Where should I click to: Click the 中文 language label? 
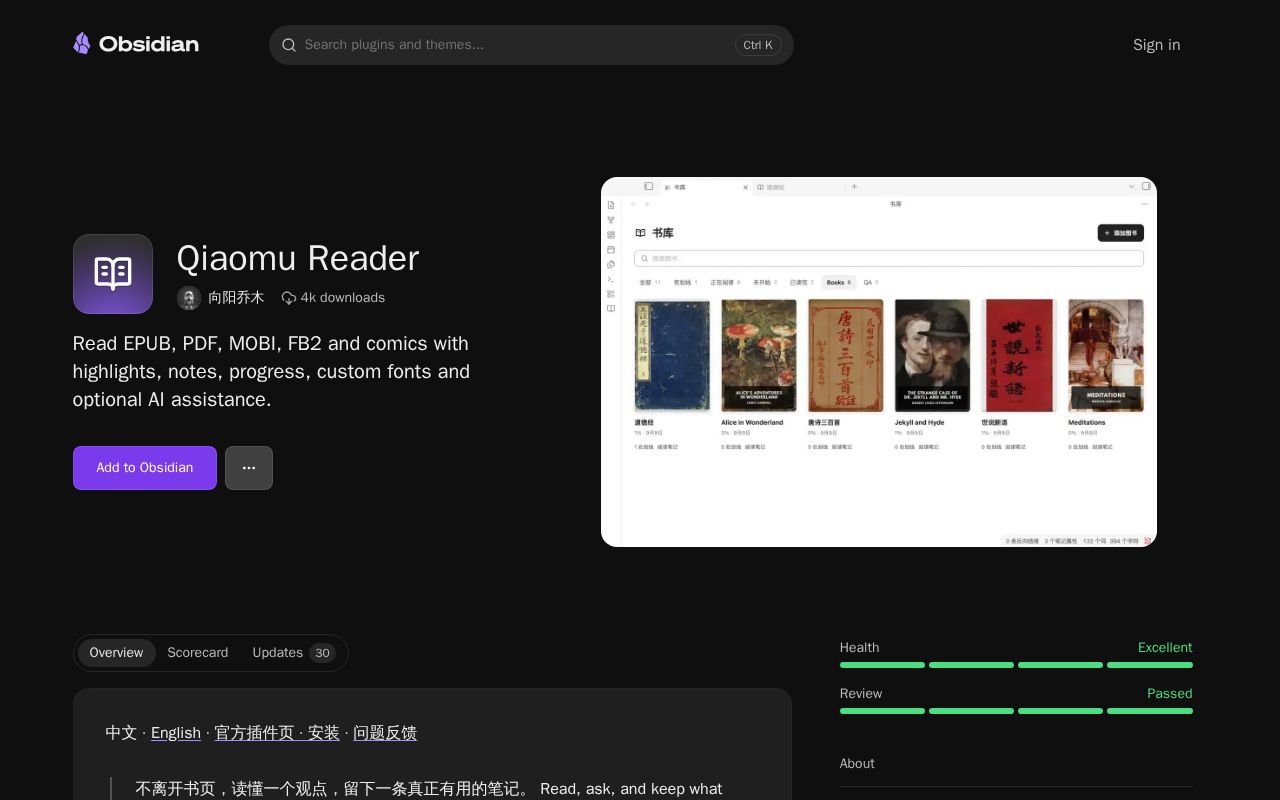pos(121,733)
